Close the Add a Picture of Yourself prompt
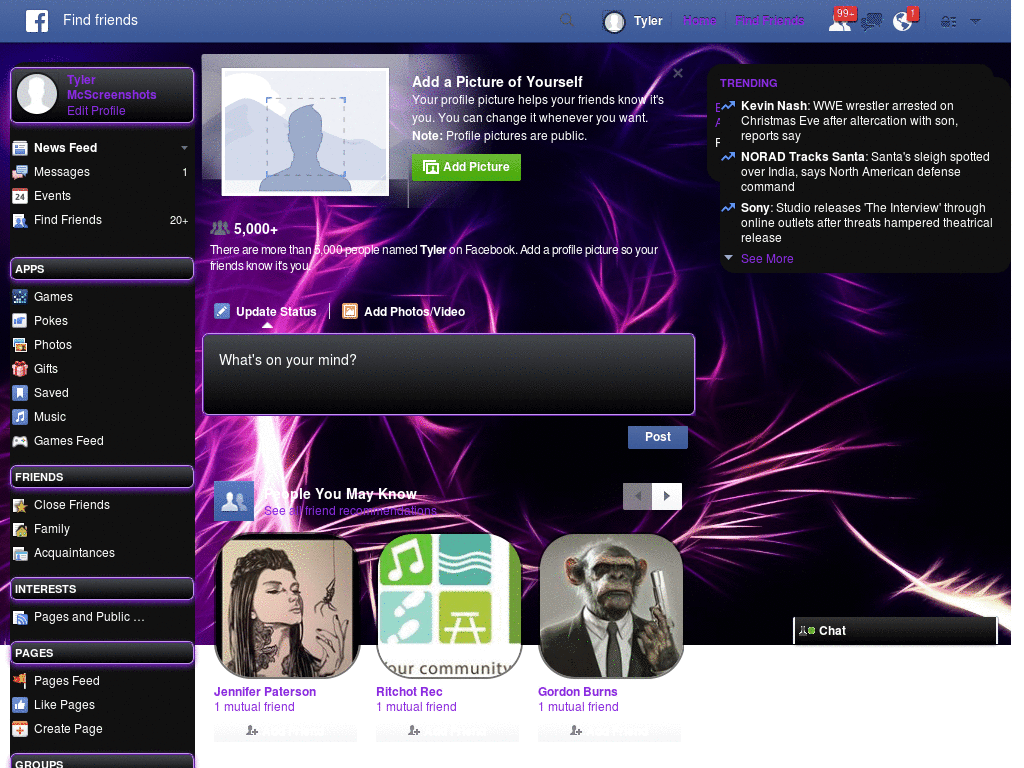The height and width of the screenshot is (768, 1024). pyautogui.click(x=678, y=73)
